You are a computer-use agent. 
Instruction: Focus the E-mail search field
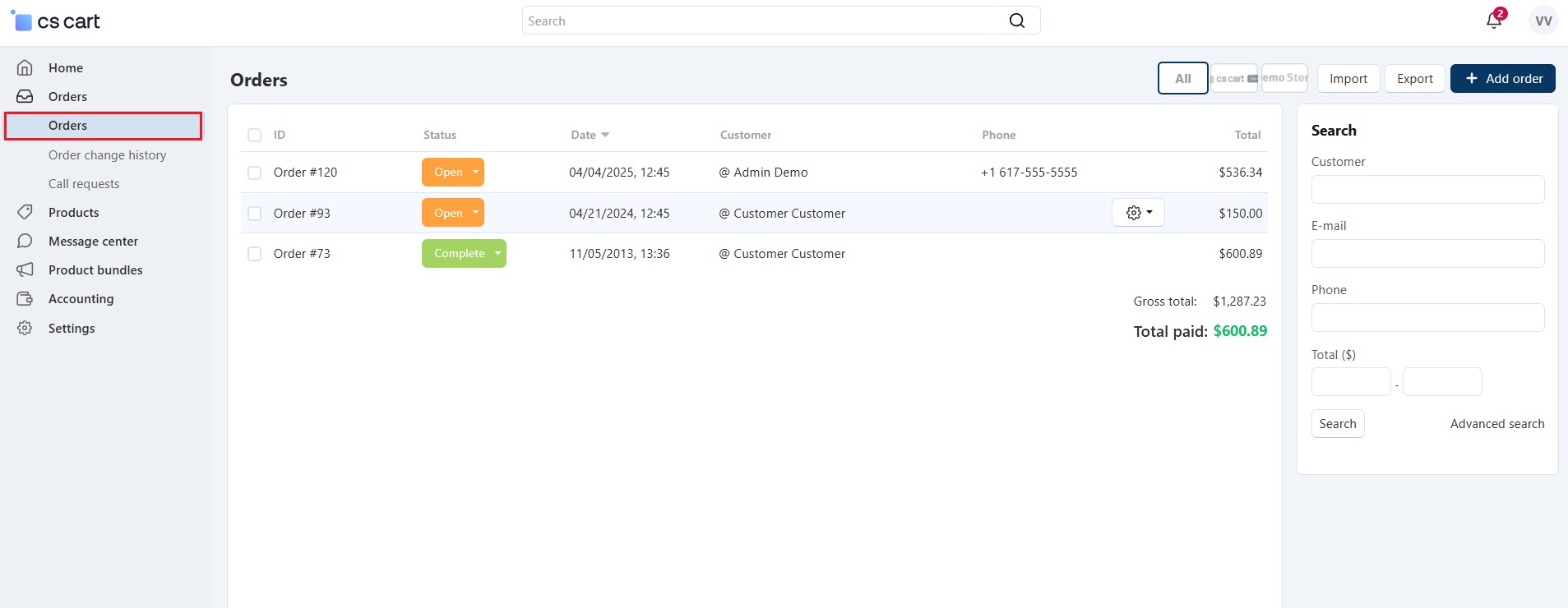[1428, 253]
